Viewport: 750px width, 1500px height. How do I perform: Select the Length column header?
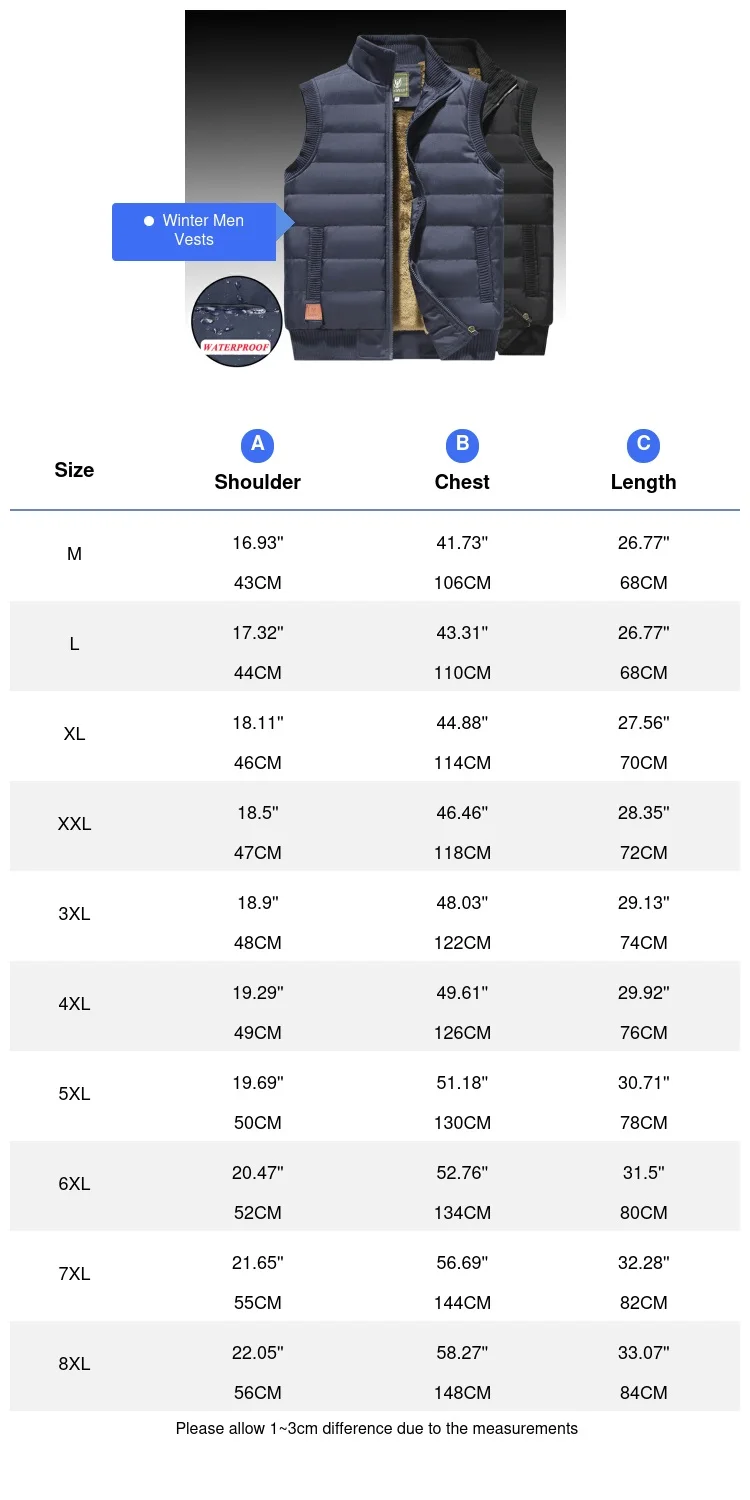coord(643,482)
